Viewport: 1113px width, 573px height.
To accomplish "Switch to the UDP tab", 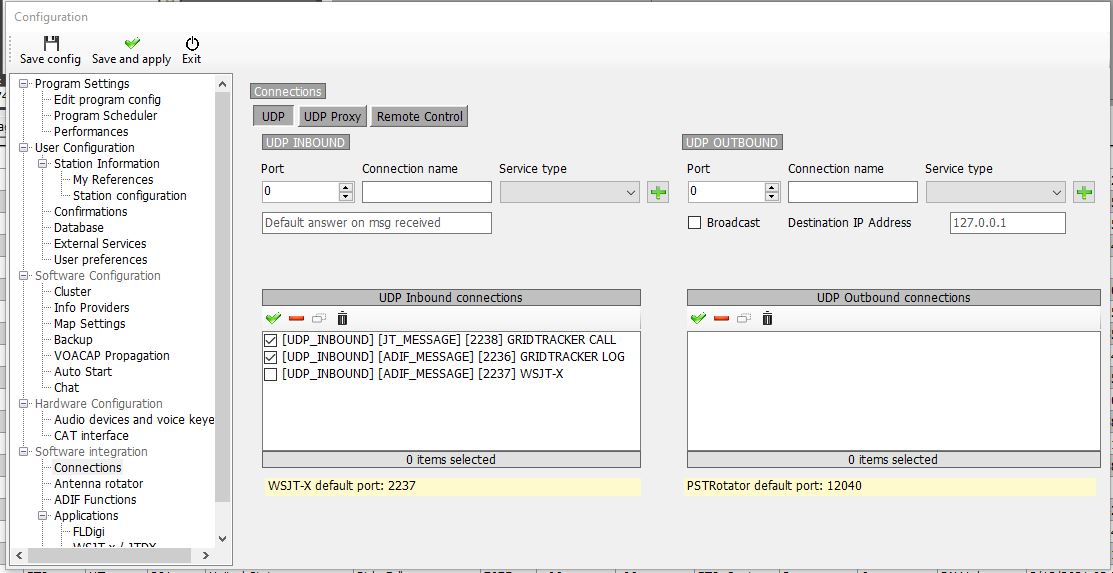I will click(x=273, y=116).
